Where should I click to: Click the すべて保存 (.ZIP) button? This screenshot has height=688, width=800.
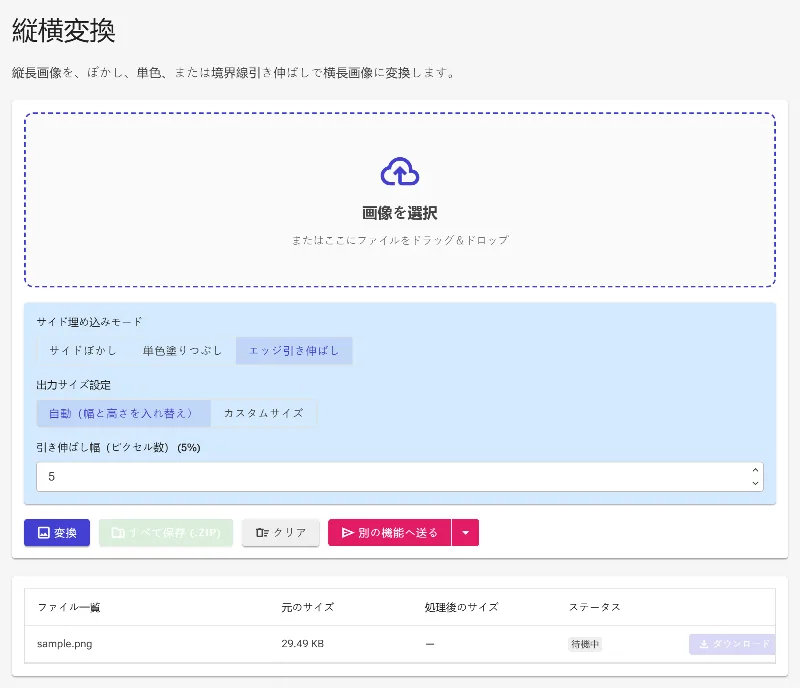(166, 533)
